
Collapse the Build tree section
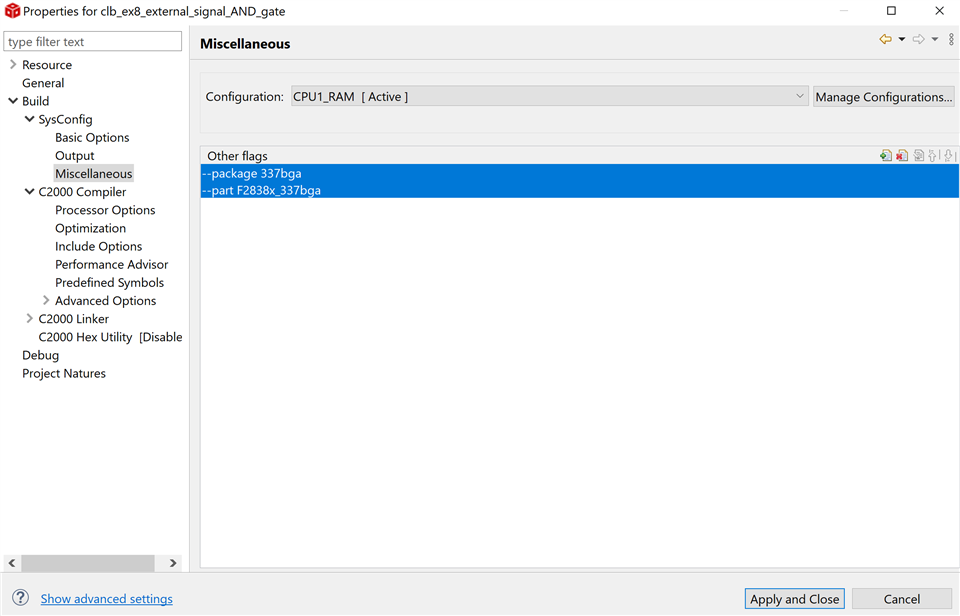(x=13, y=100)
